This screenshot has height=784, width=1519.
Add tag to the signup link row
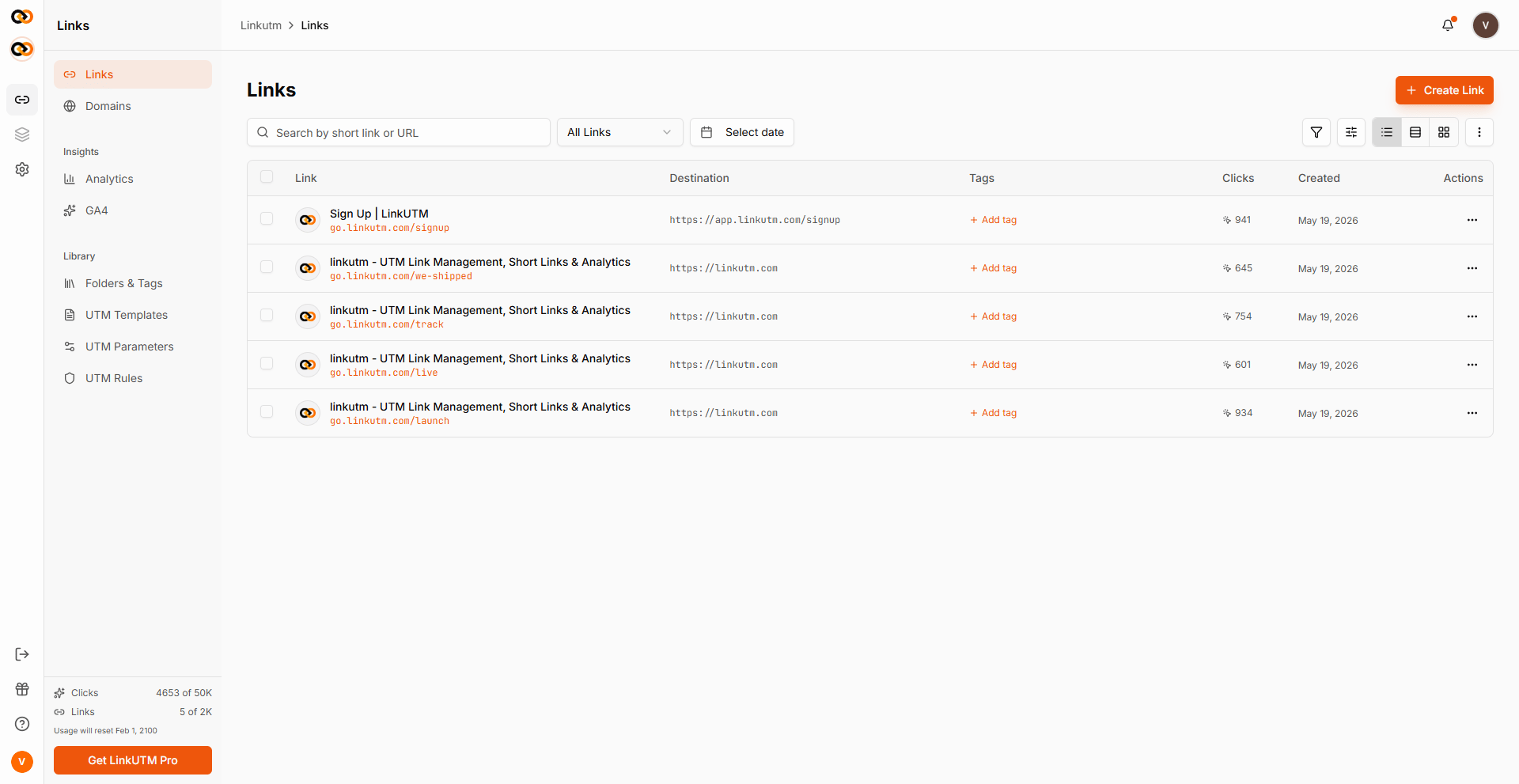(x=994, y=220)
